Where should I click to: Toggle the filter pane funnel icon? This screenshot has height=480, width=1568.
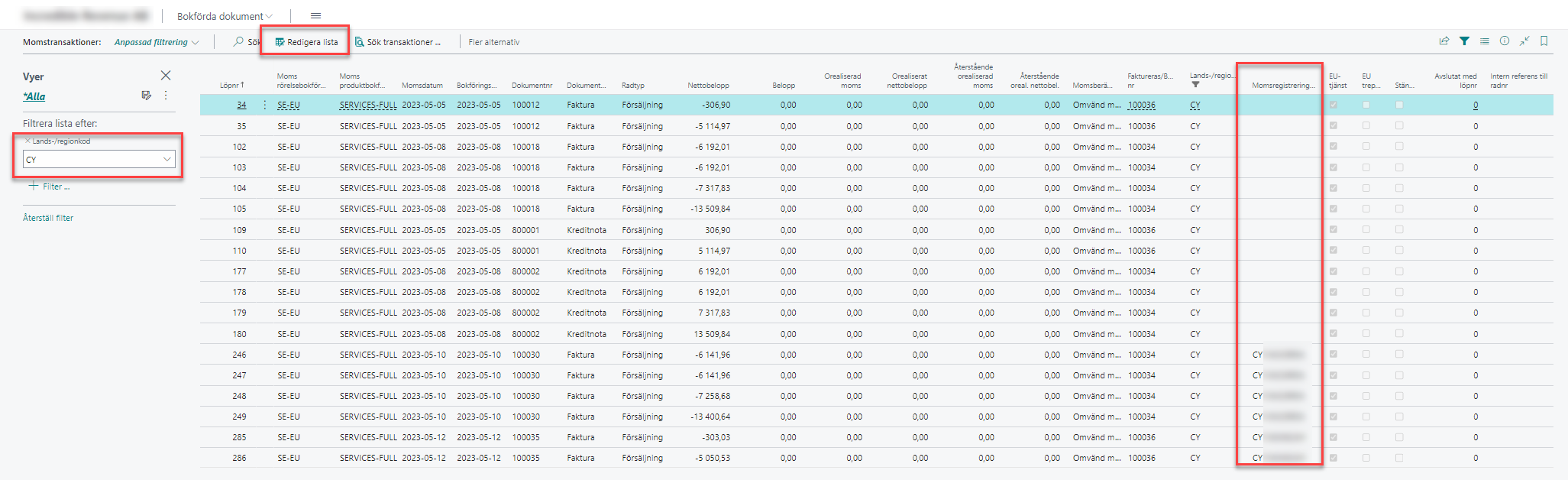click(x=1464, y=41)
